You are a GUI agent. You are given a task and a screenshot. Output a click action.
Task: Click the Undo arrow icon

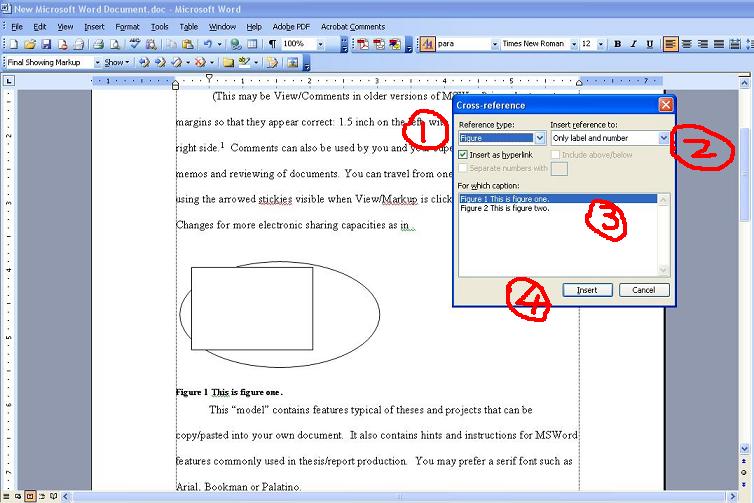tap(205, 44)
